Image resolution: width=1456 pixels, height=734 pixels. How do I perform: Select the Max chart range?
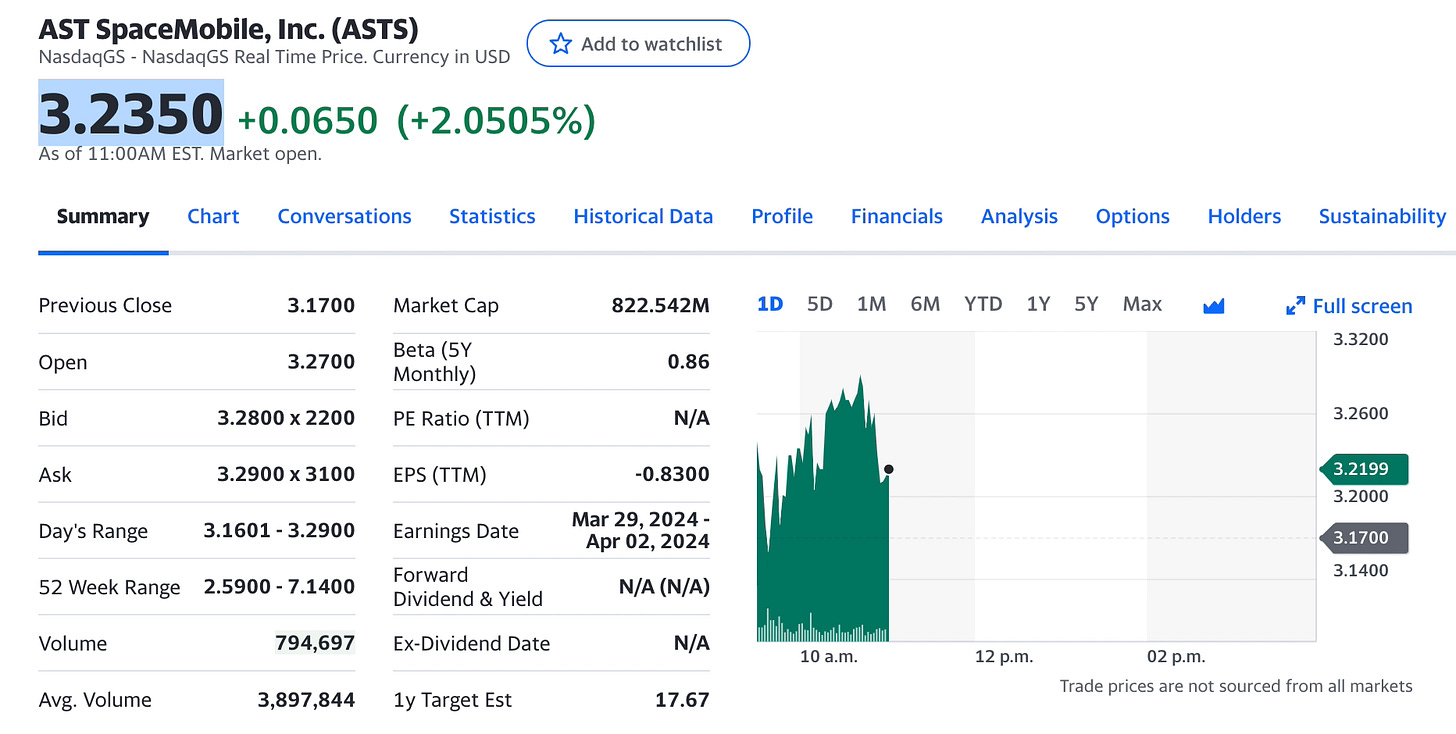click(x=1142, y=304)
